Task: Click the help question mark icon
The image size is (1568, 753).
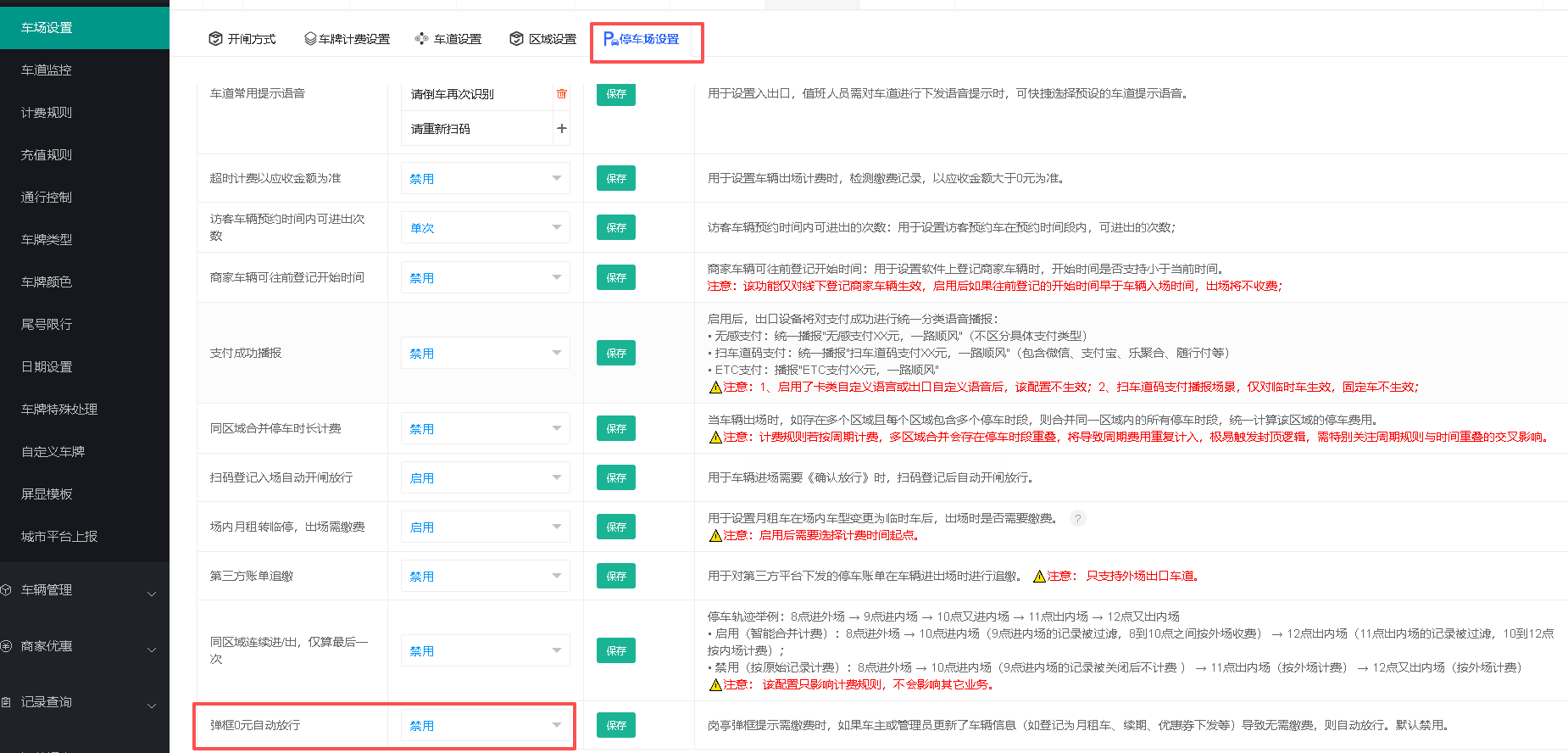Action: [1077, 518]
